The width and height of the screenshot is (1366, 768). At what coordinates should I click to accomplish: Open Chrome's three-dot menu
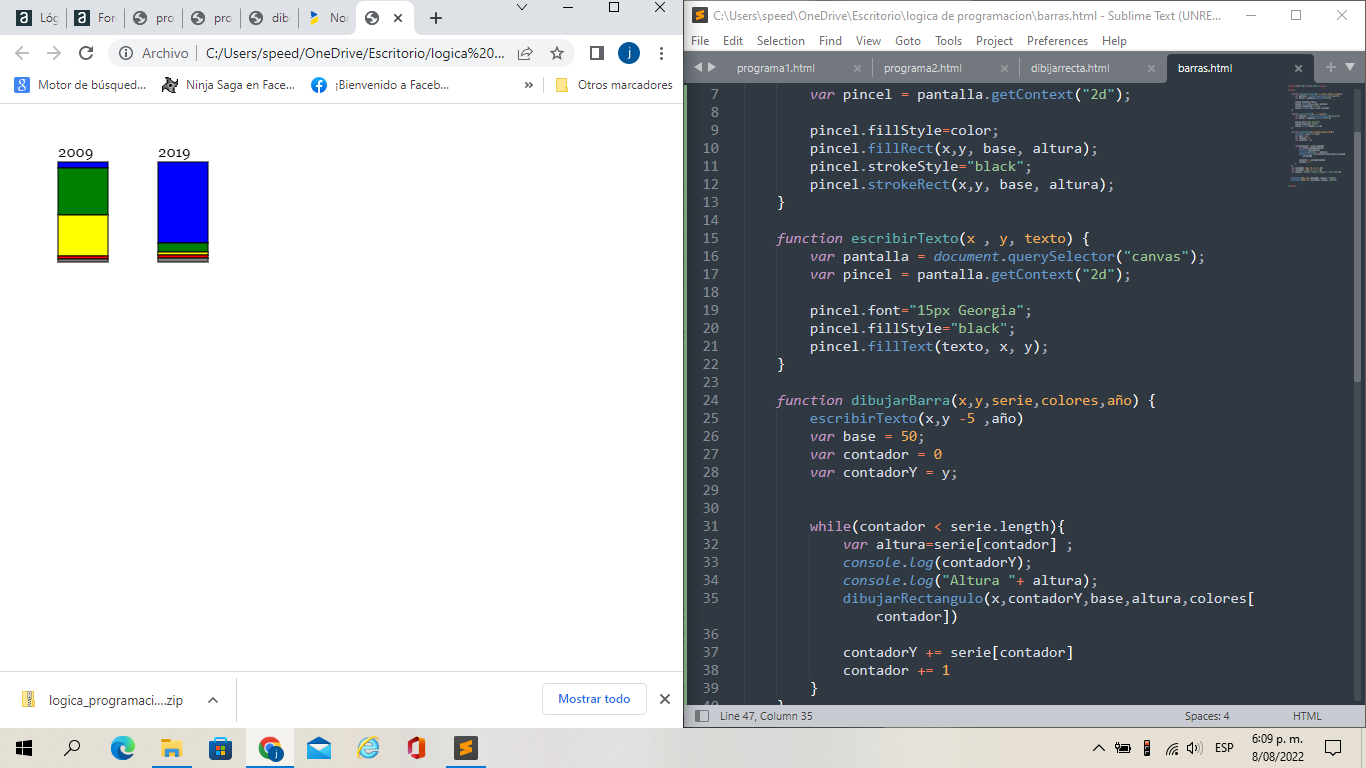pyautogui.click(x=661, y=53)
